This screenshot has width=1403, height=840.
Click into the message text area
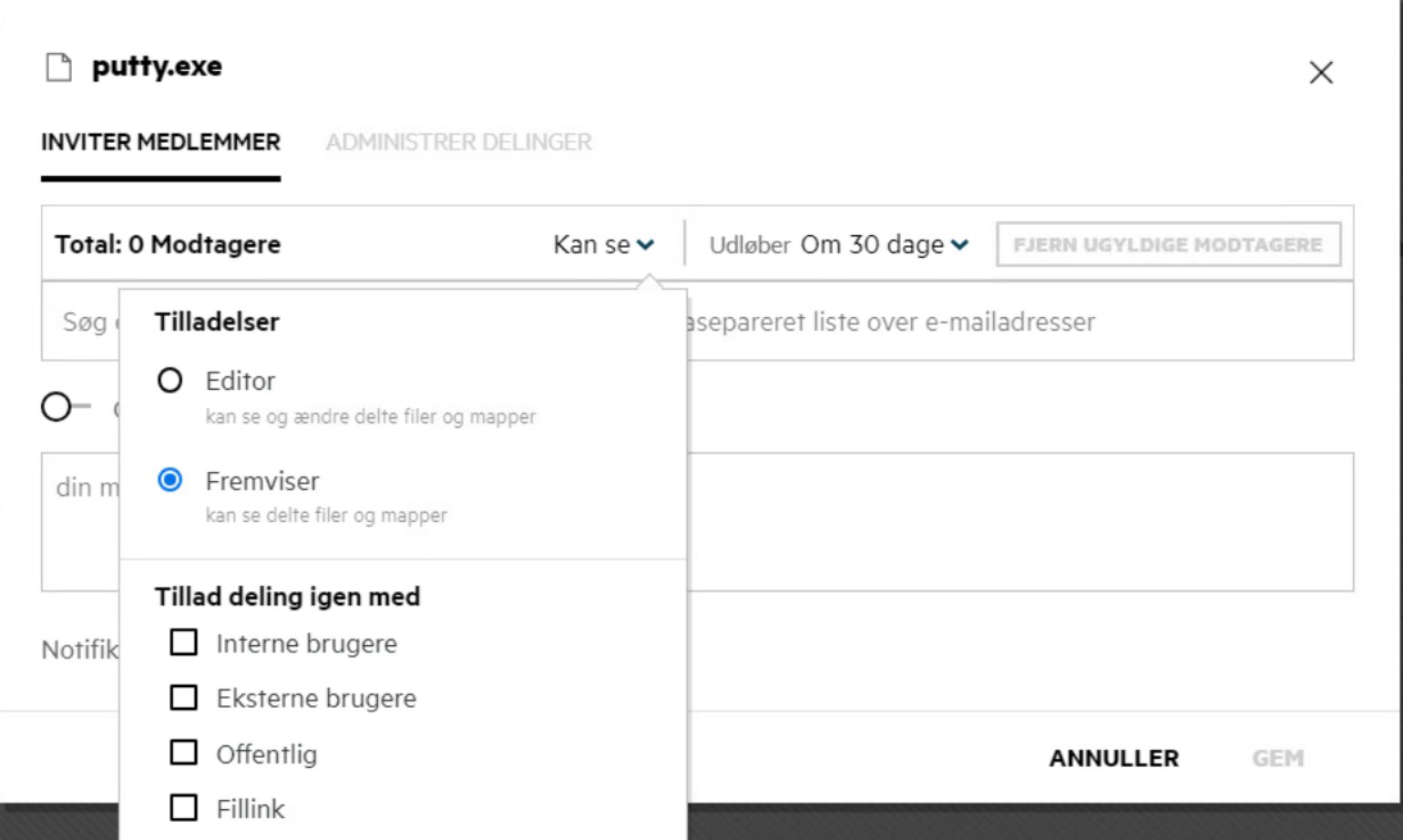pos(1002,521)
